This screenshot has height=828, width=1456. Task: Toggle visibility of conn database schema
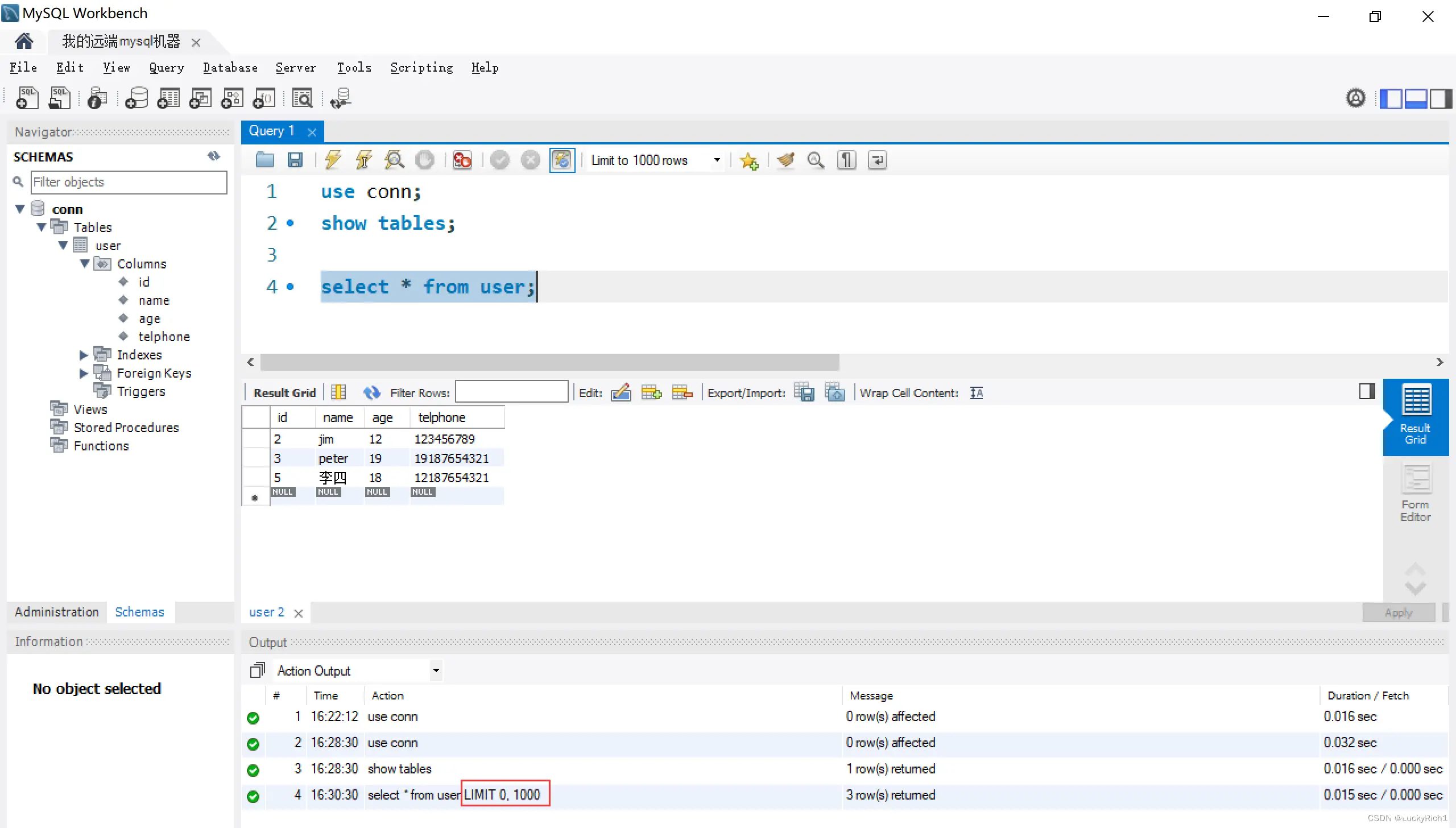[21, 209]
